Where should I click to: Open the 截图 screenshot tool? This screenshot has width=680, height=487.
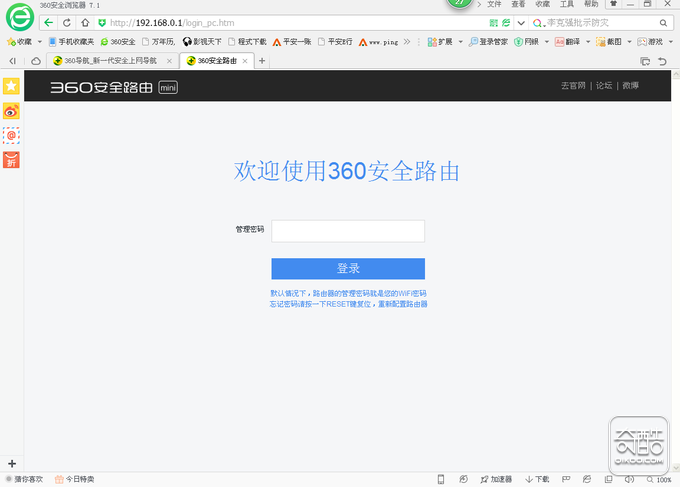(609, 42)
